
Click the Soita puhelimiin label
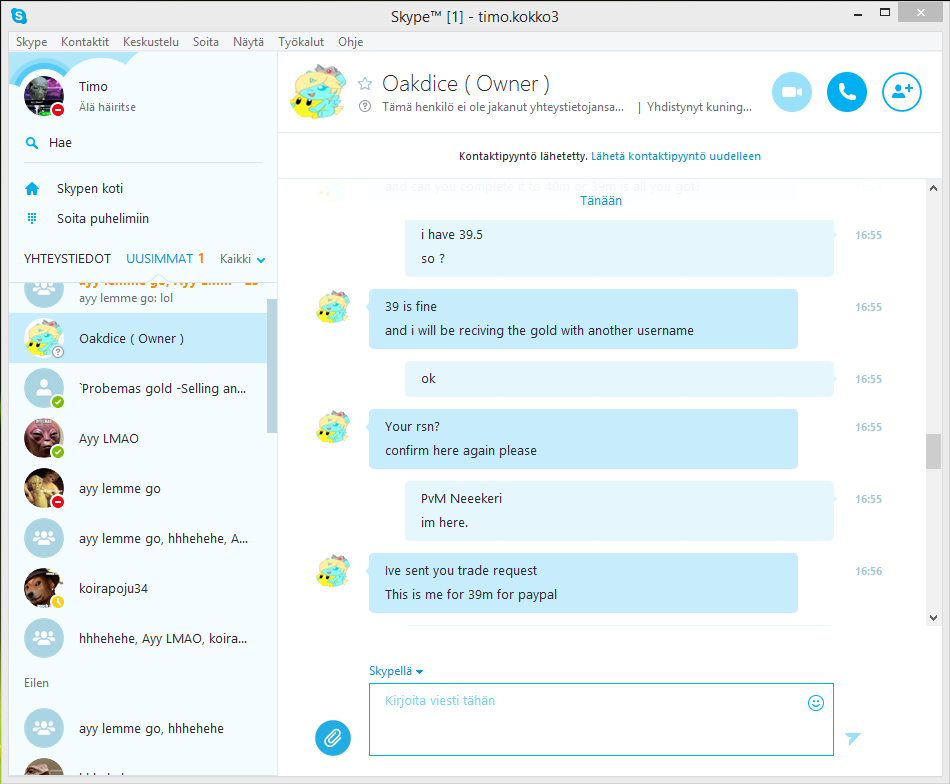pyautogui.click(x=103, y=218)
